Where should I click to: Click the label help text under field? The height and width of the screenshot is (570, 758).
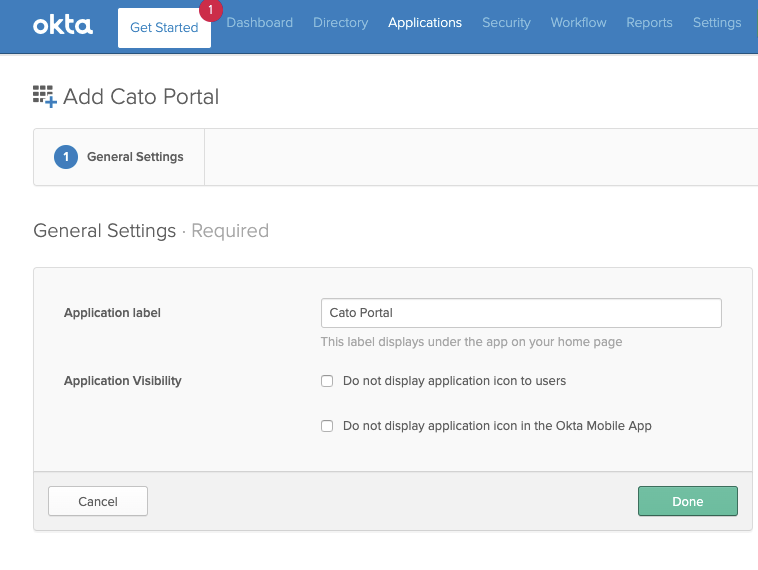tap(471, 342)
